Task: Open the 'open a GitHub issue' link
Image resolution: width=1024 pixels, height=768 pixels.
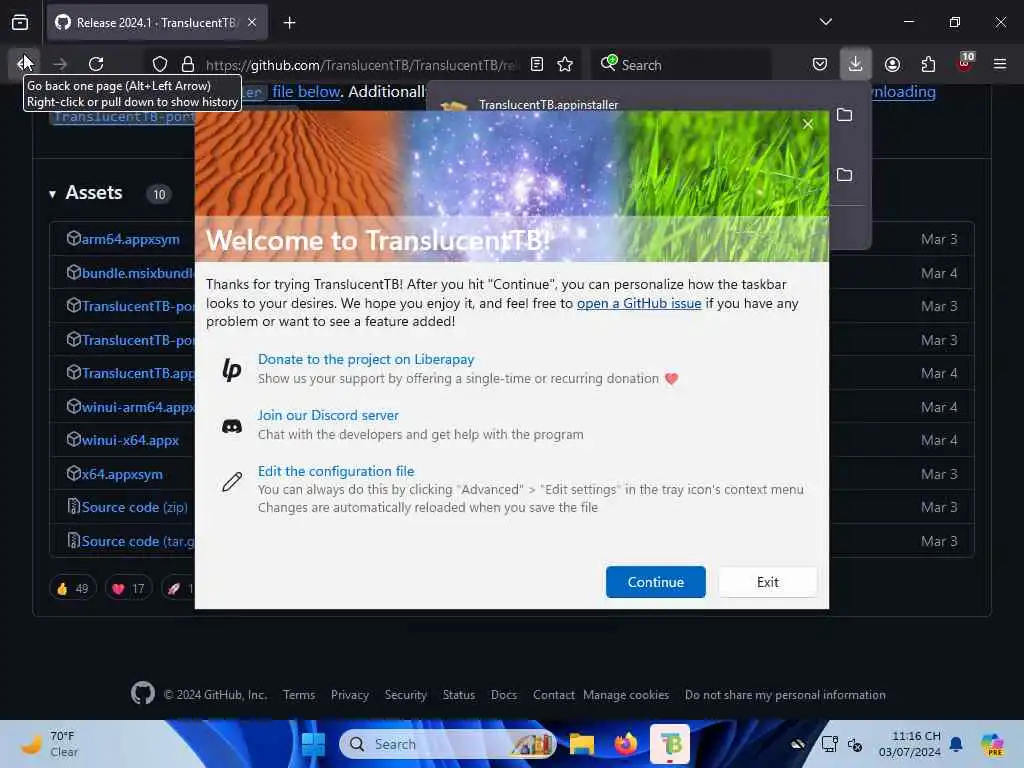Action: point(639,303)
